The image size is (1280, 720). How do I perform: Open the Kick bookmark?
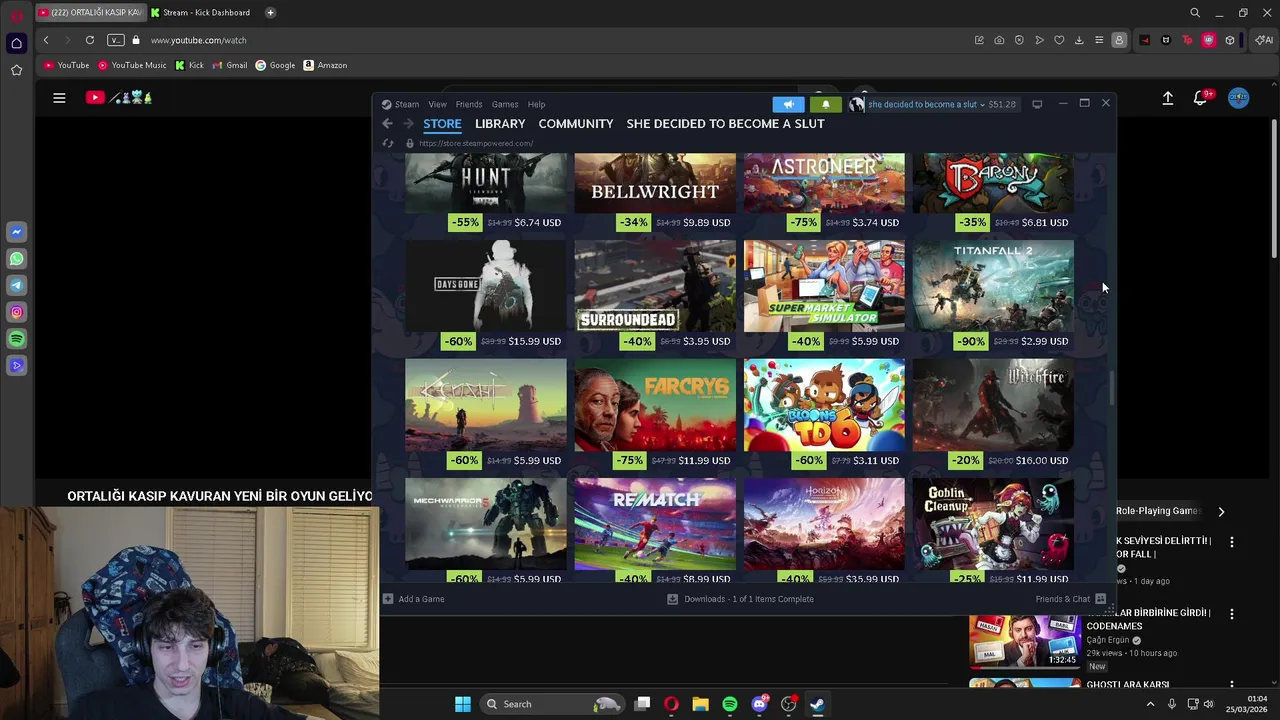pyautogui.click(x=189, y=65)
